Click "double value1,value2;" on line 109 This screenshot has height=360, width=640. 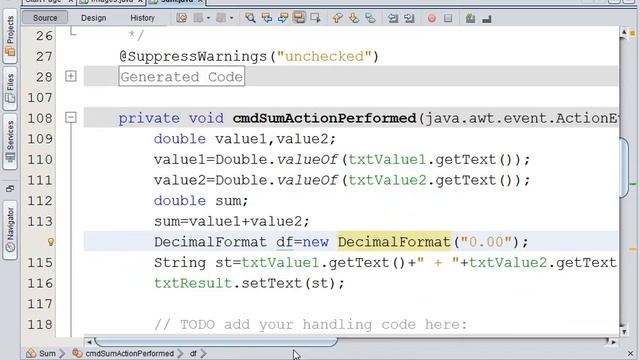coord(245,139)
